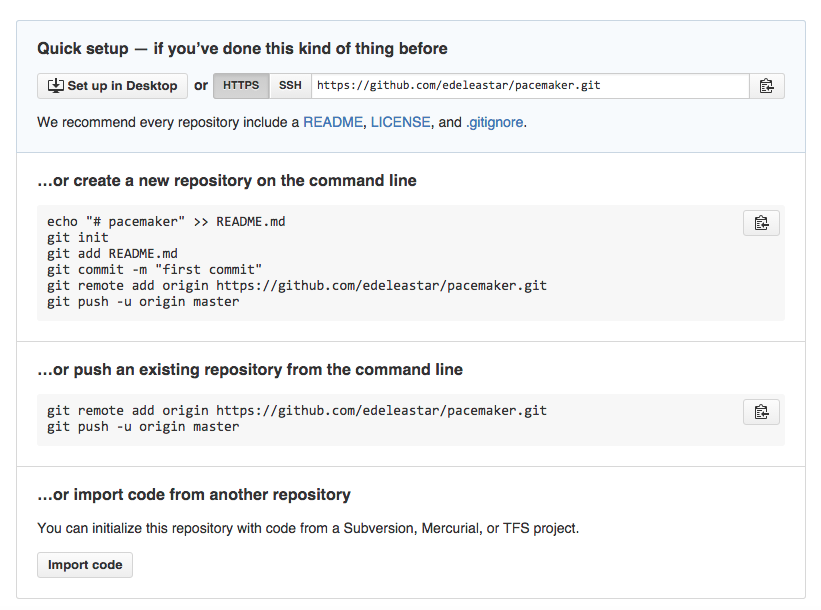Open the README link

click(x=333, y=122)
